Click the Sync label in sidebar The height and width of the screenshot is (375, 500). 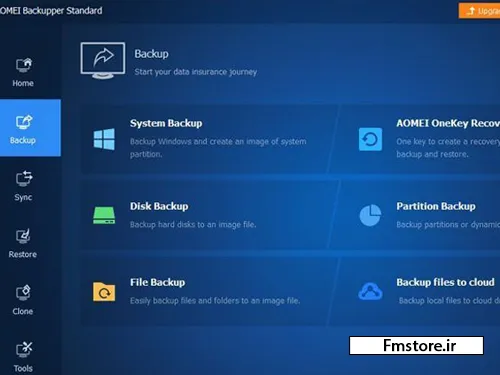23,197
